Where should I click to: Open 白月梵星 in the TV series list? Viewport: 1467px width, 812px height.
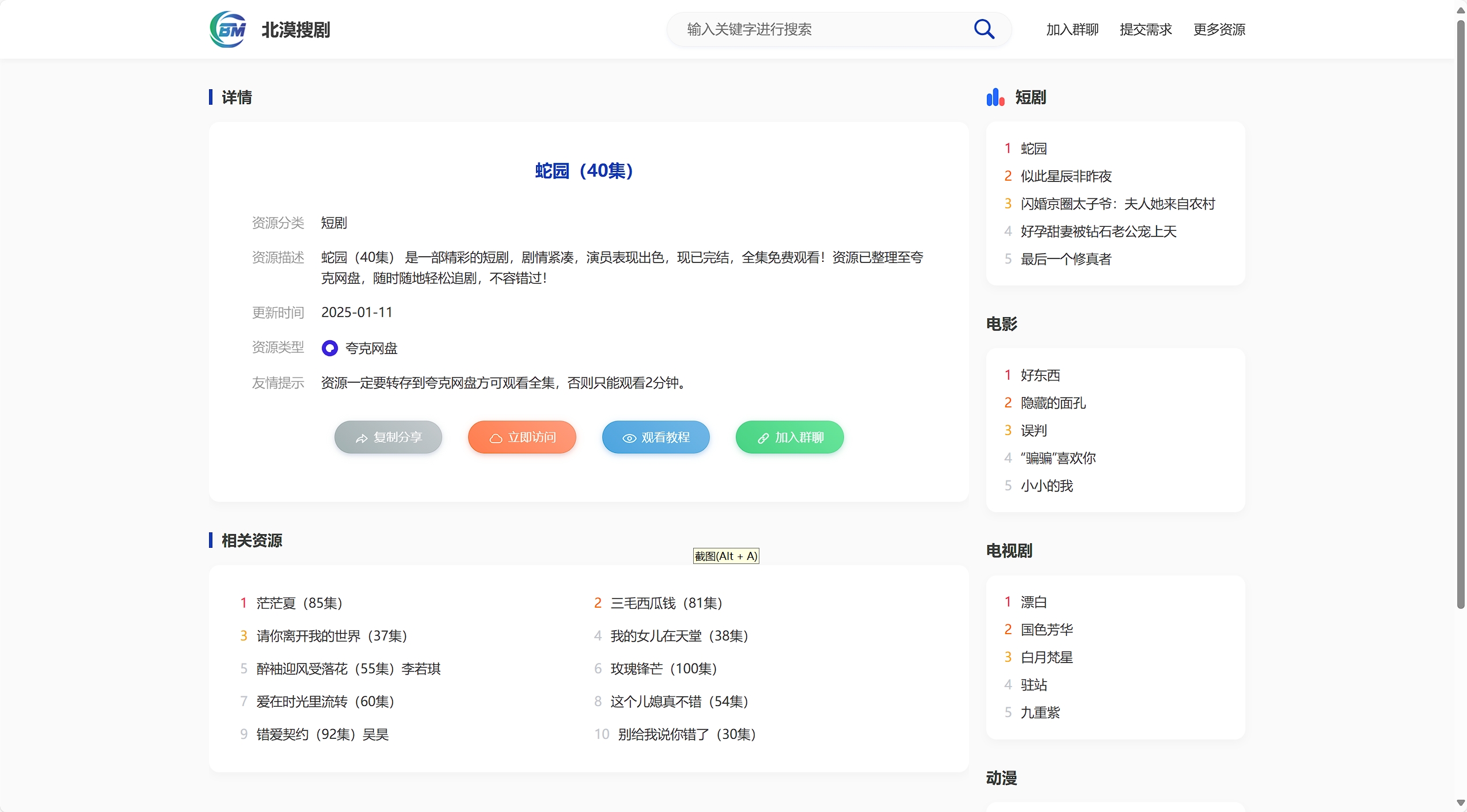(x=1047, y=657)
